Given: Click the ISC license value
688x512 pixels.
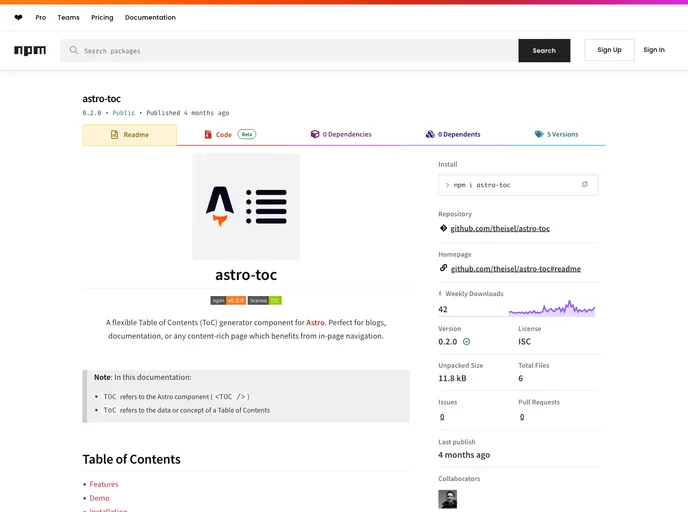Looking at the screenshot, I should click(524, 342).
